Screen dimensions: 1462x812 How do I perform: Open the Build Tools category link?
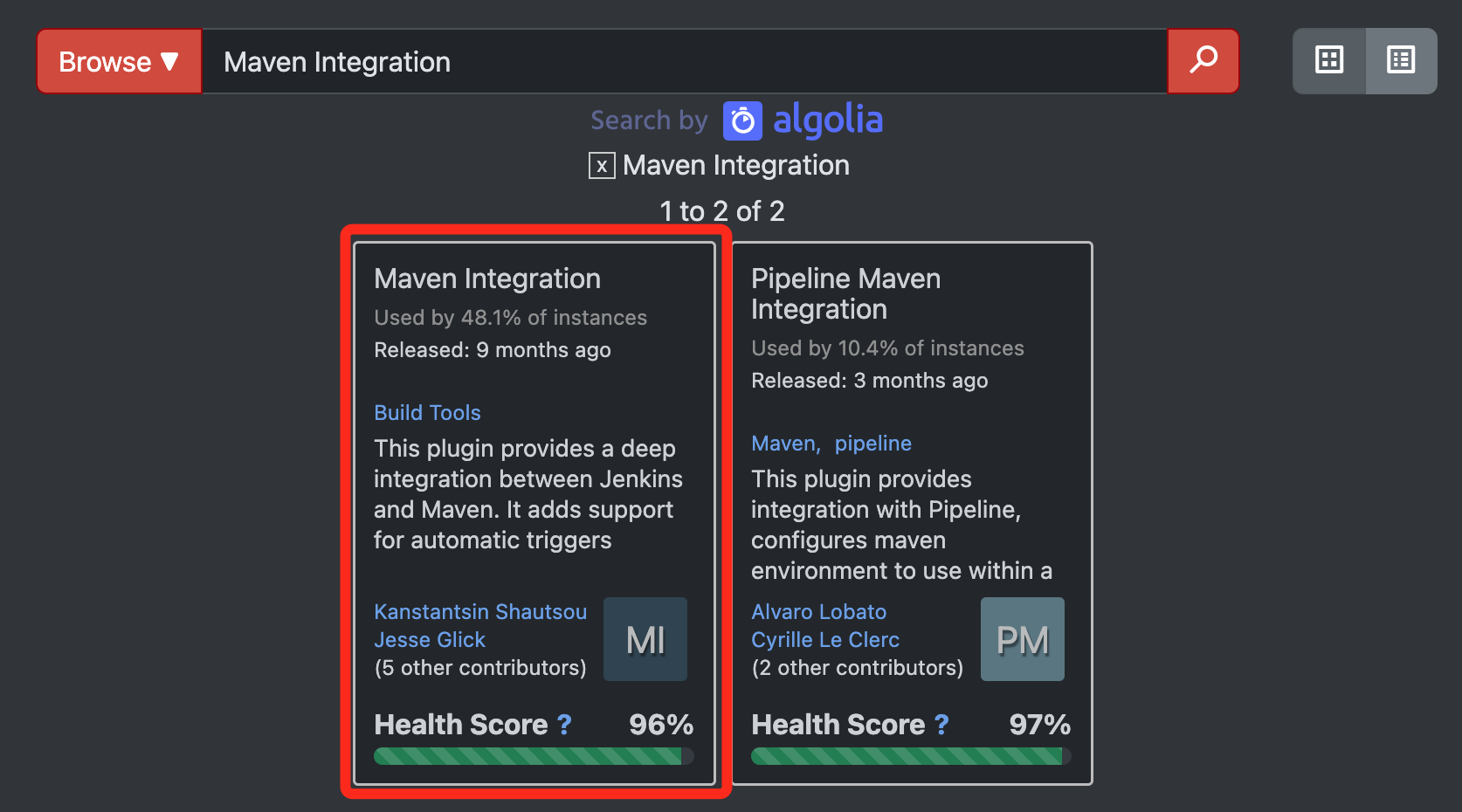tap(427, 413)
